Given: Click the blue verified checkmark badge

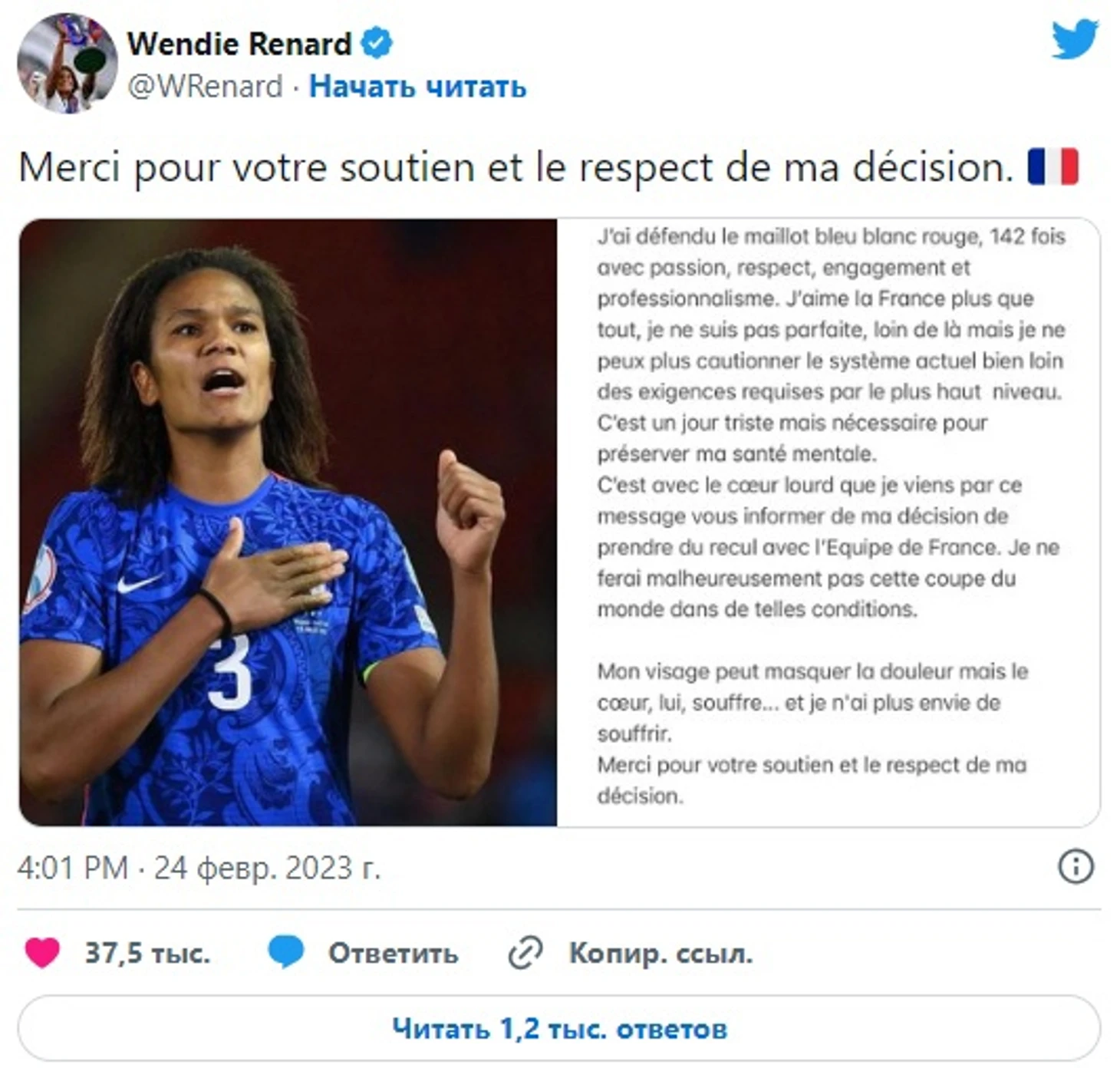Looking at the screenshot, I should 376,43.
